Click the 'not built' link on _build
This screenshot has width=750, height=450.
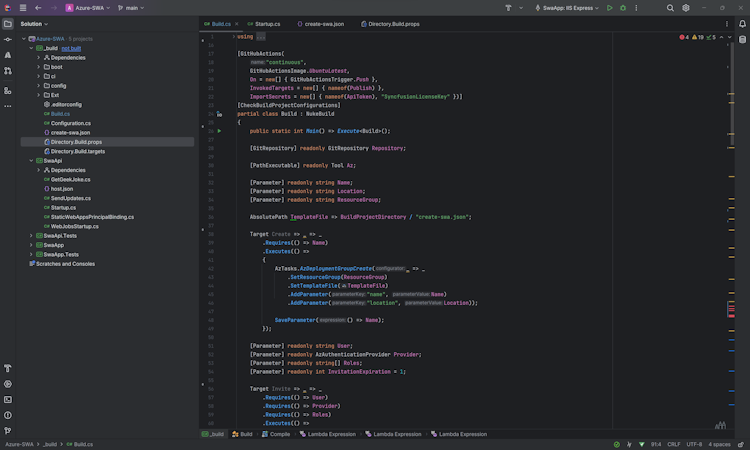click(x=71, y=48)
